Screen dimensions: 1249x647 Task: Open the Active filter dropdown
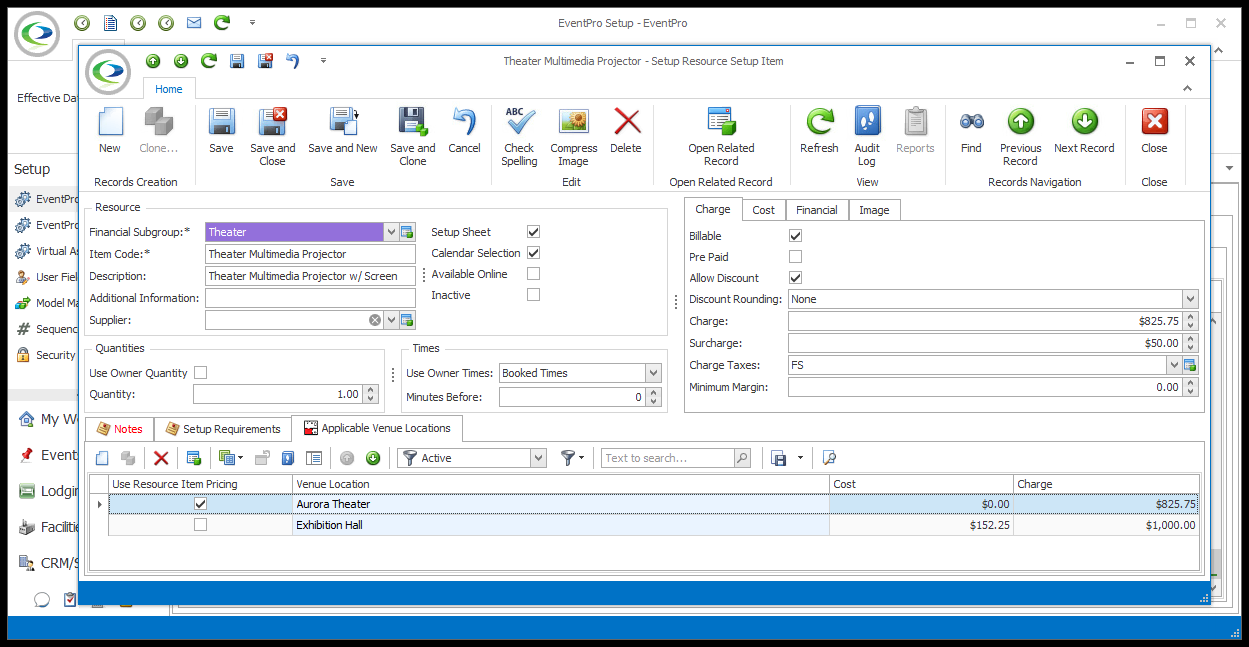coord(539,458)
